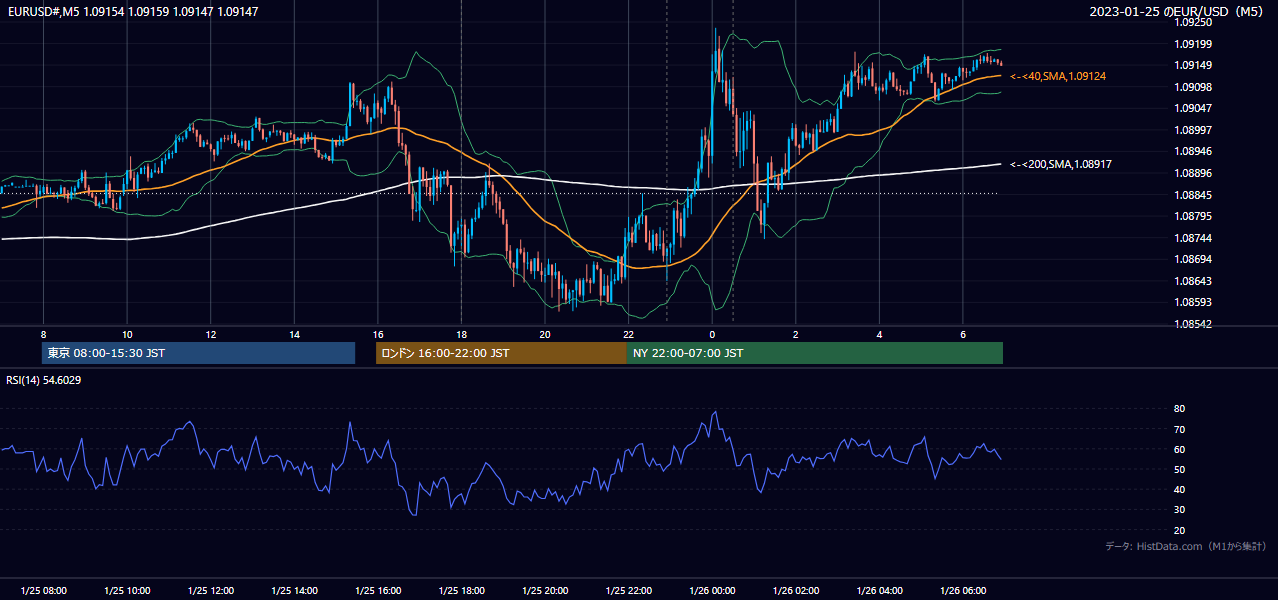Click hour 6 on the price chart axis

963,334
